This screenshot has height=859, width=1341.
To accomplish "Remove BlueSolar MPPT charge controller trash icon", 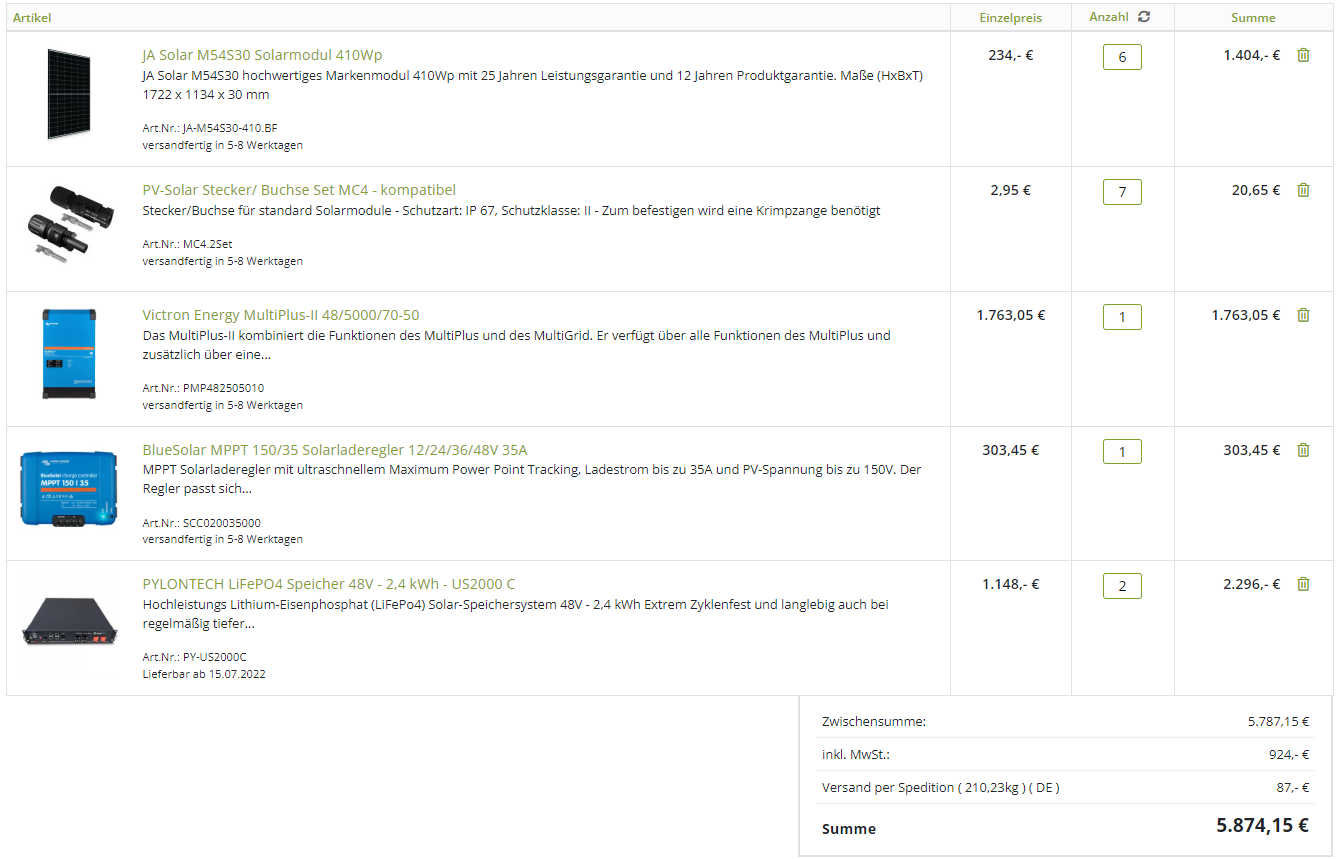I will pyautogui.click(x=1303, y=450).
